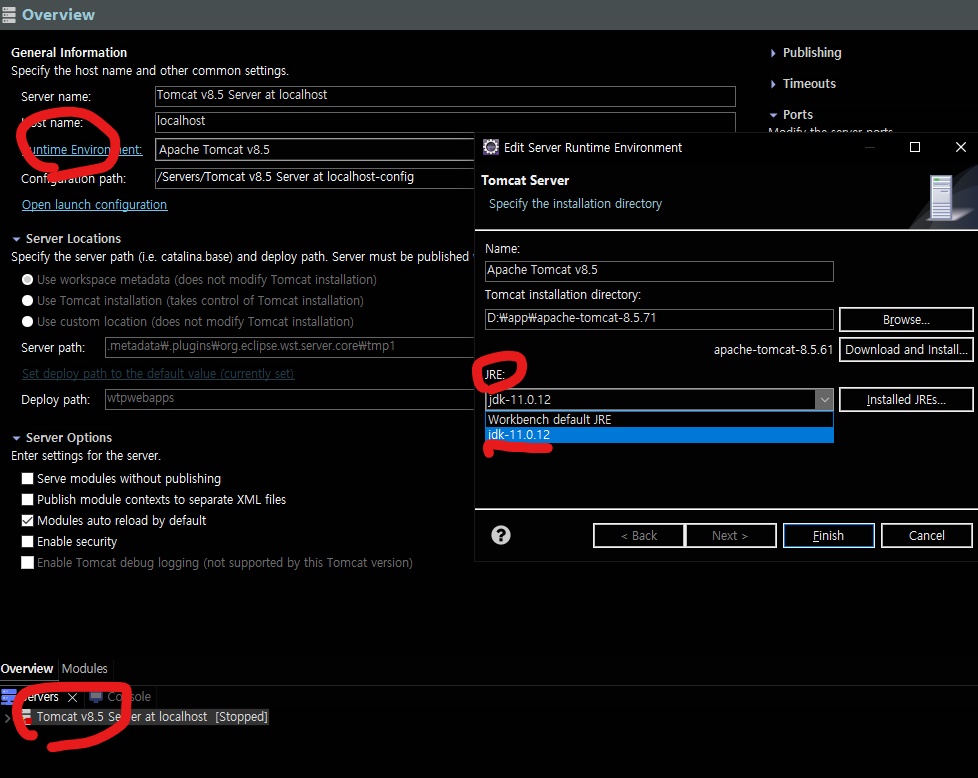The height and width of the screenshot is (778, 978).
Task: Open the JRE dropdown arrow
Action: 824,399
